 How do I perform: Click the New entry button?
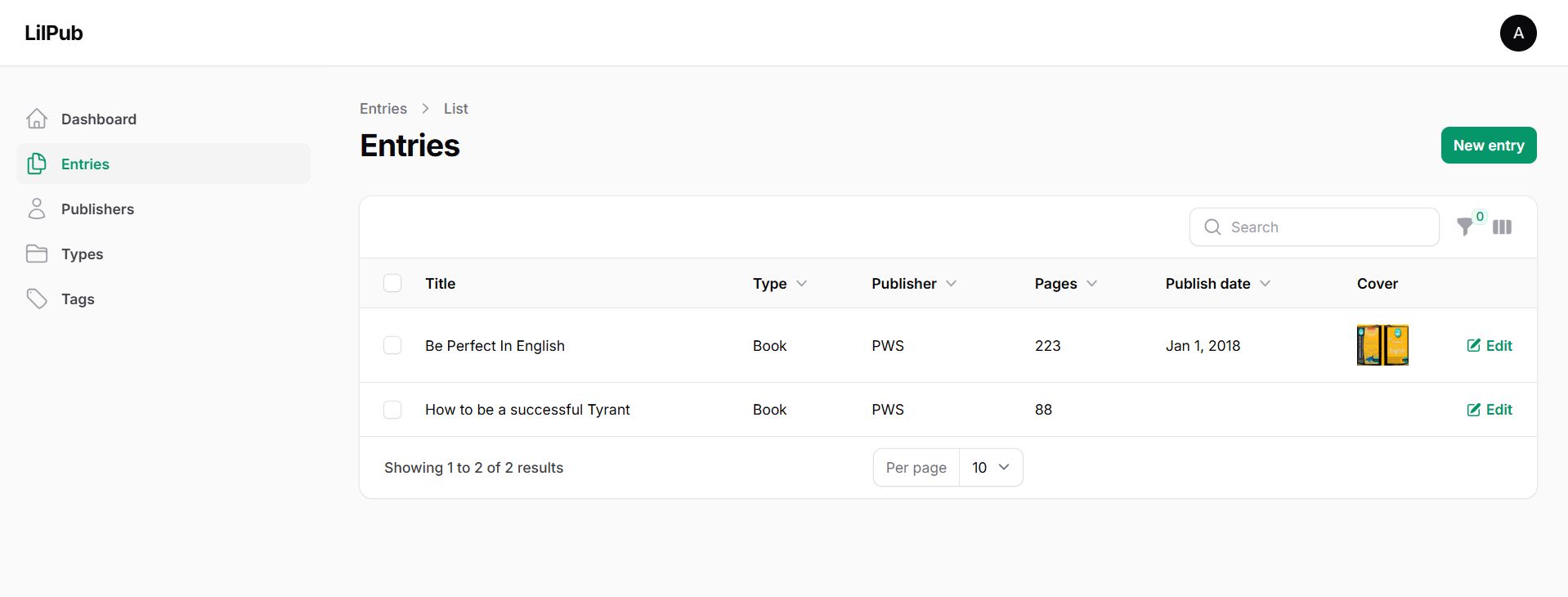click(1488, 146)
